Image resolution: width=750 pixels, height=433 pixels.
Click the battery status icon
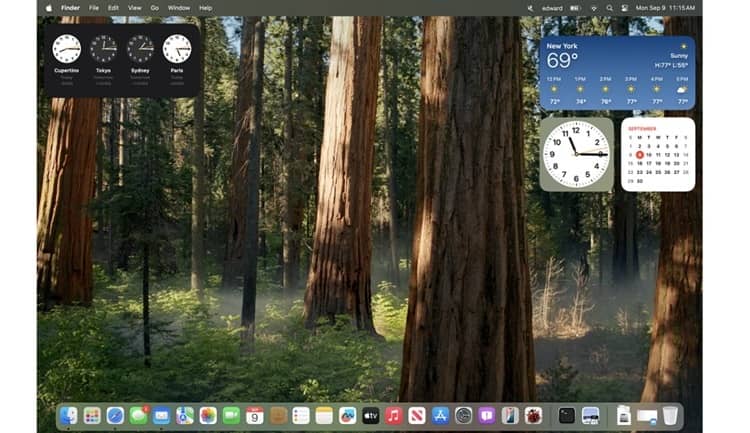point(575,8)
